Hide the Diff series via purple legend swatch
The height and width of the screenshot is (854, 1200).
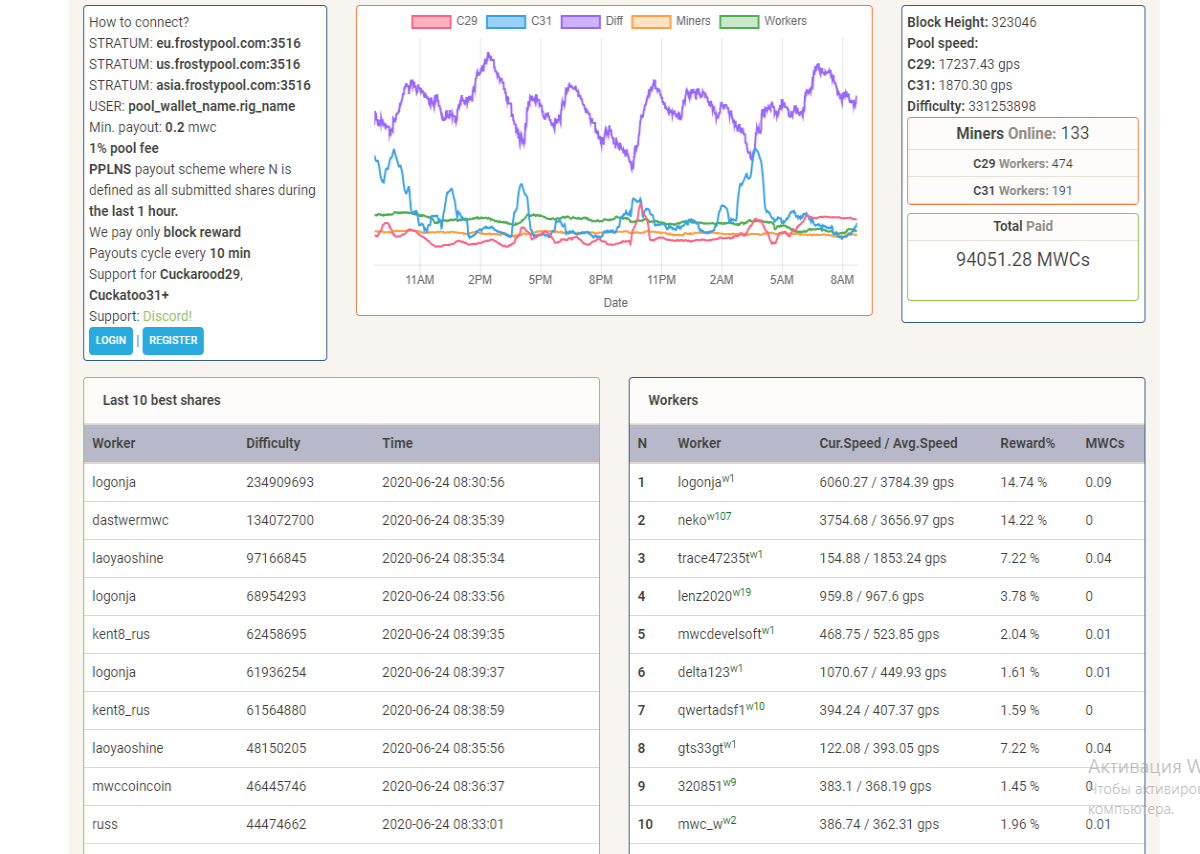point(580,21)
